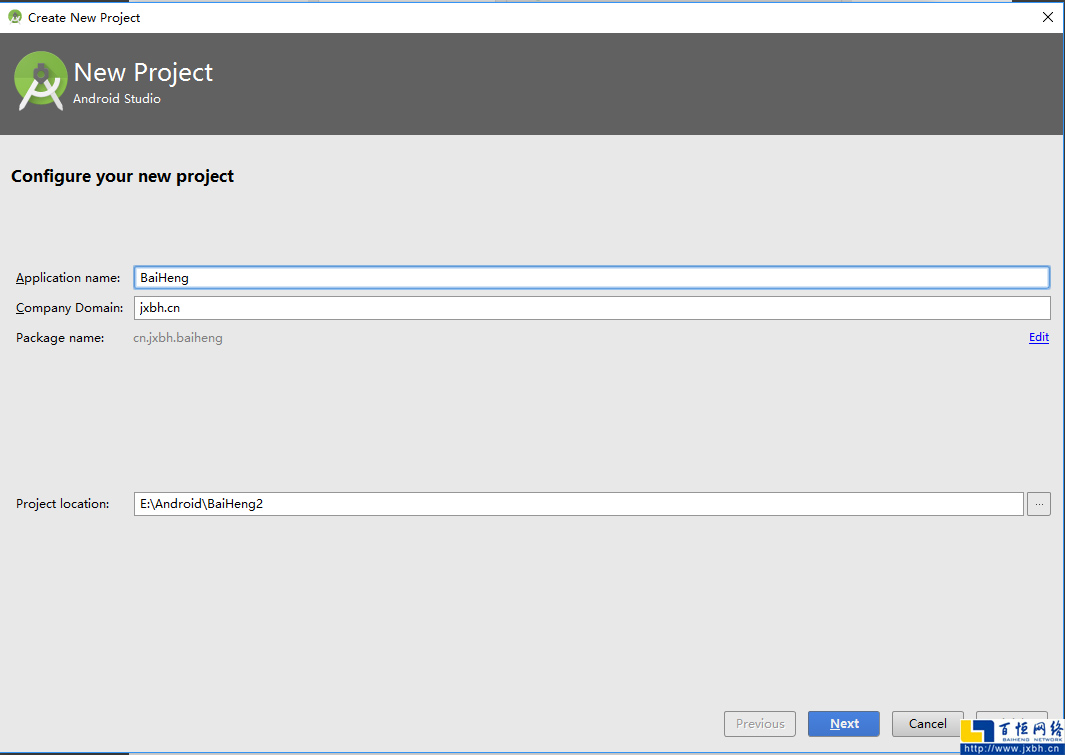Select the Project location text field

[x=578, y=504]
